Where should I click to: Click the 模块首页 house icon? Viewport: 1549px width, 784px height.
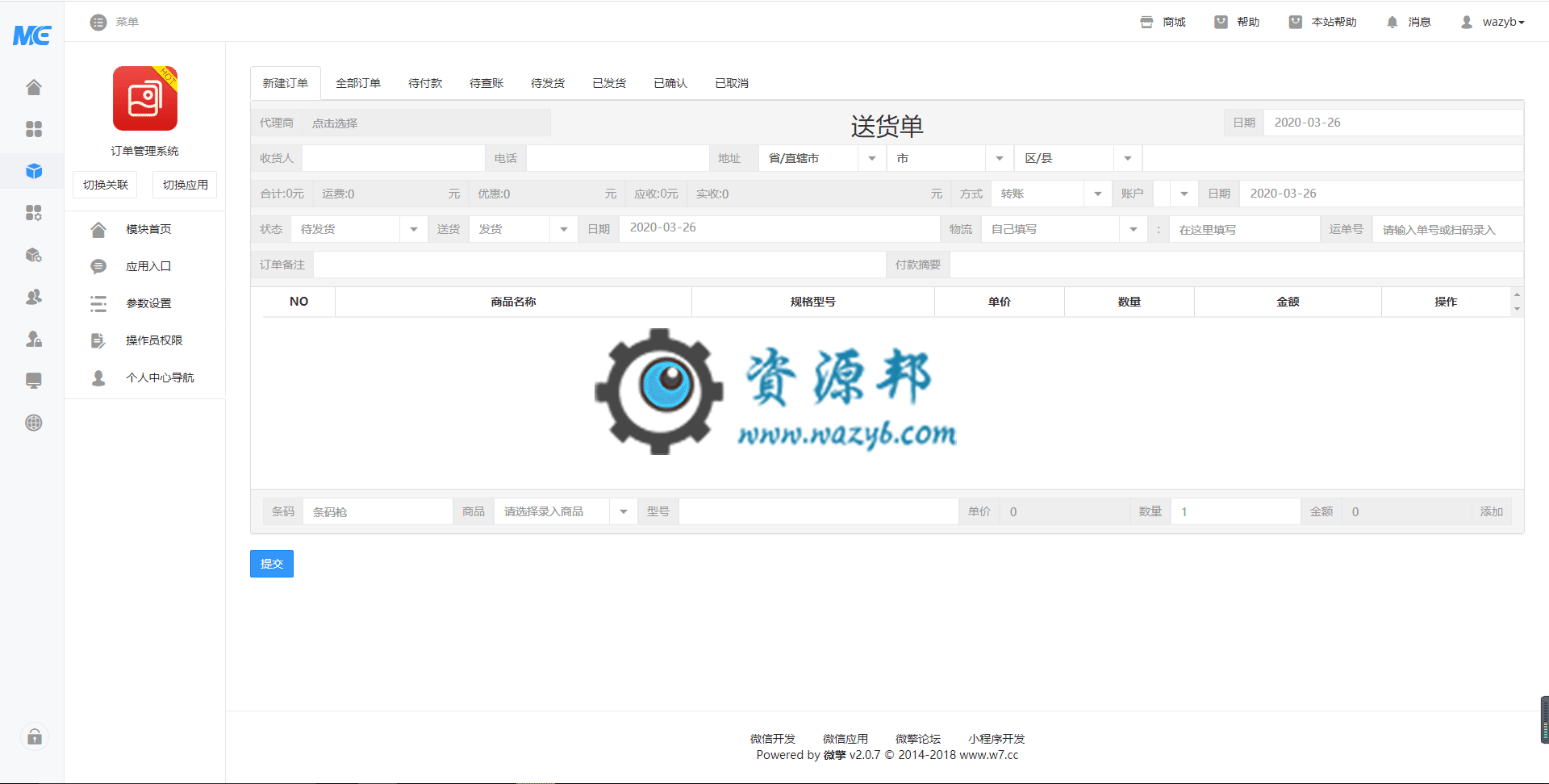[x=98, y=230]
